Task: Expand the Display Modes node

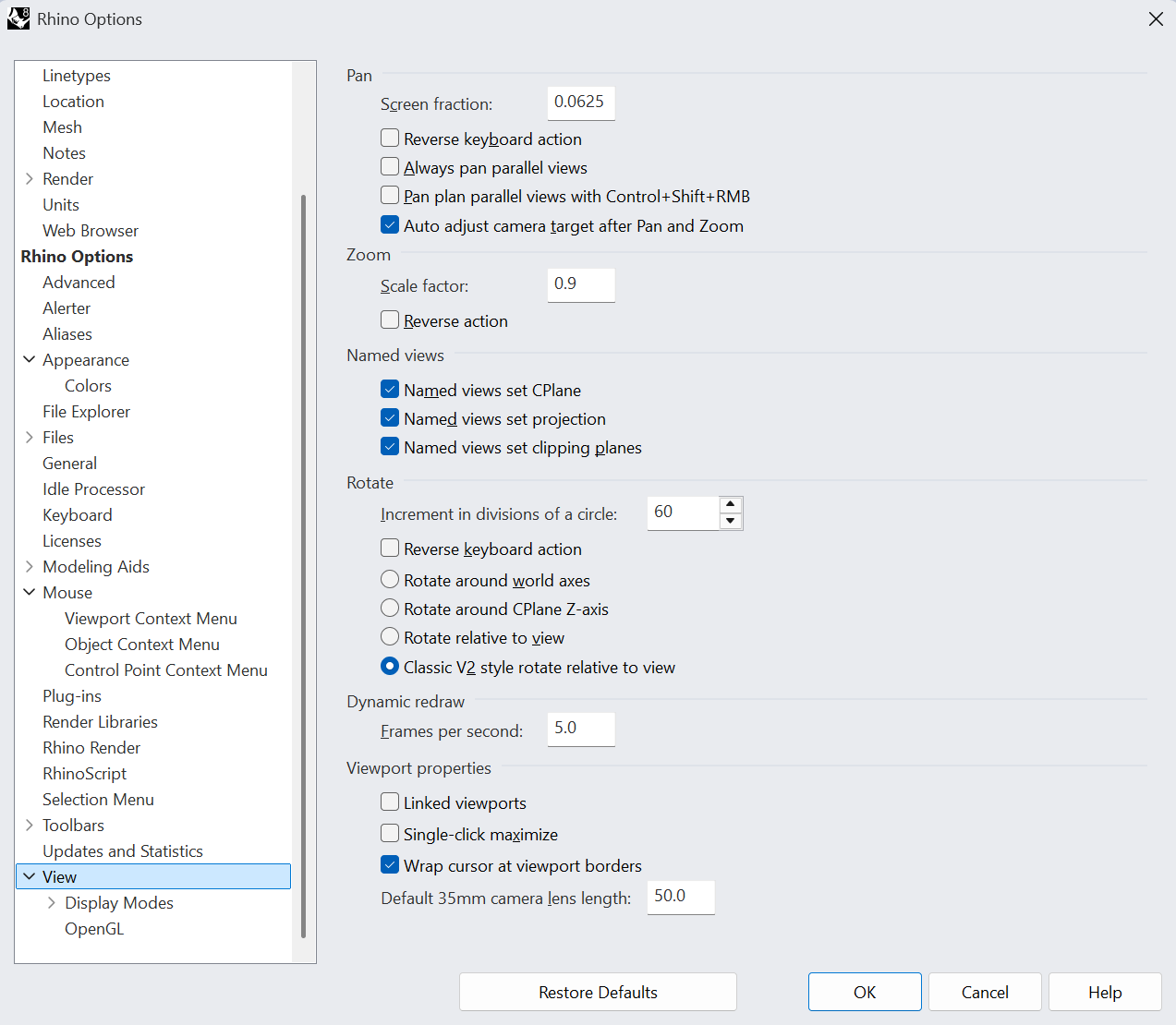Action: 52,902
